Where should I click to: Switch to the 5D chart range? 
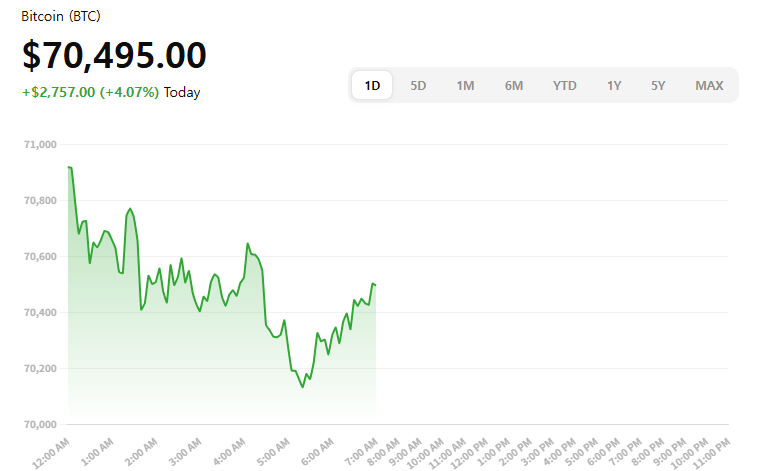(418, 85)
